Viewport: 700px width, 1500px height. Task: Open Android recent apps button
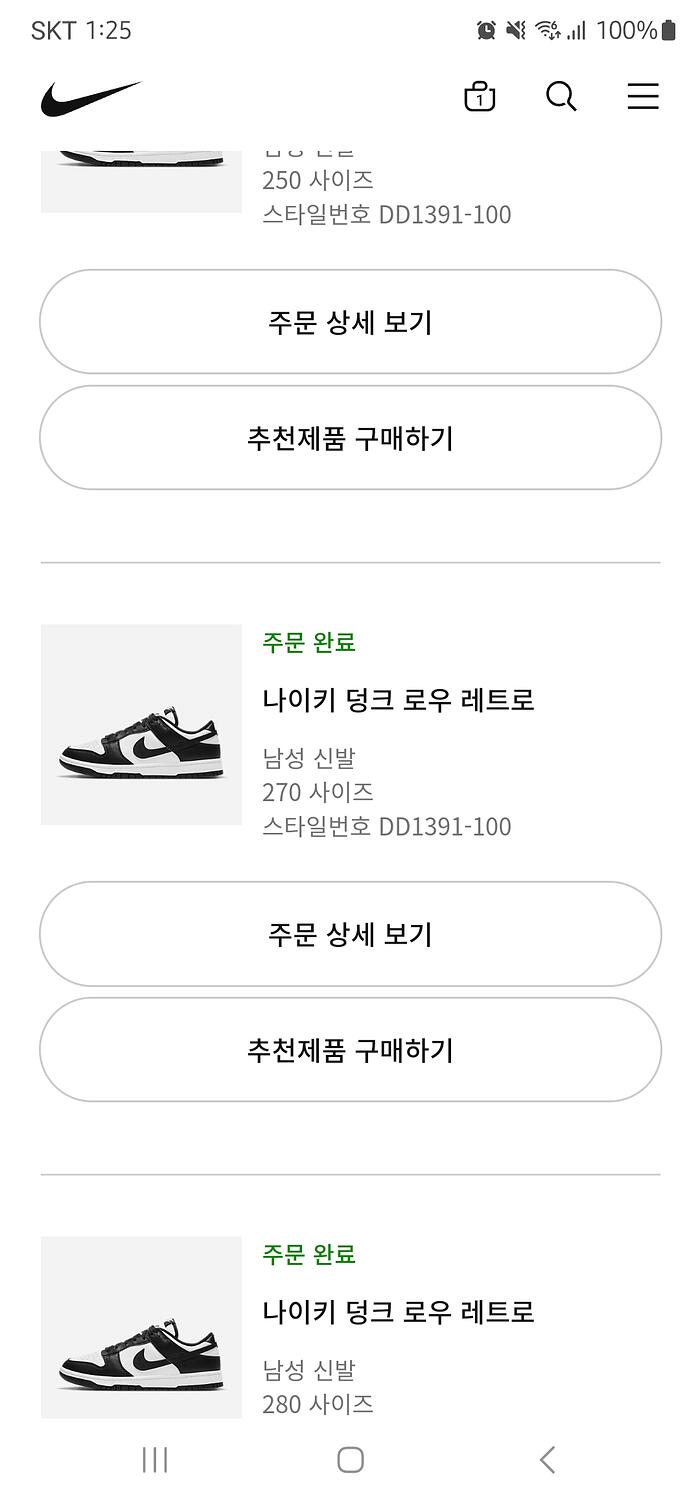tap(155, 1460)
